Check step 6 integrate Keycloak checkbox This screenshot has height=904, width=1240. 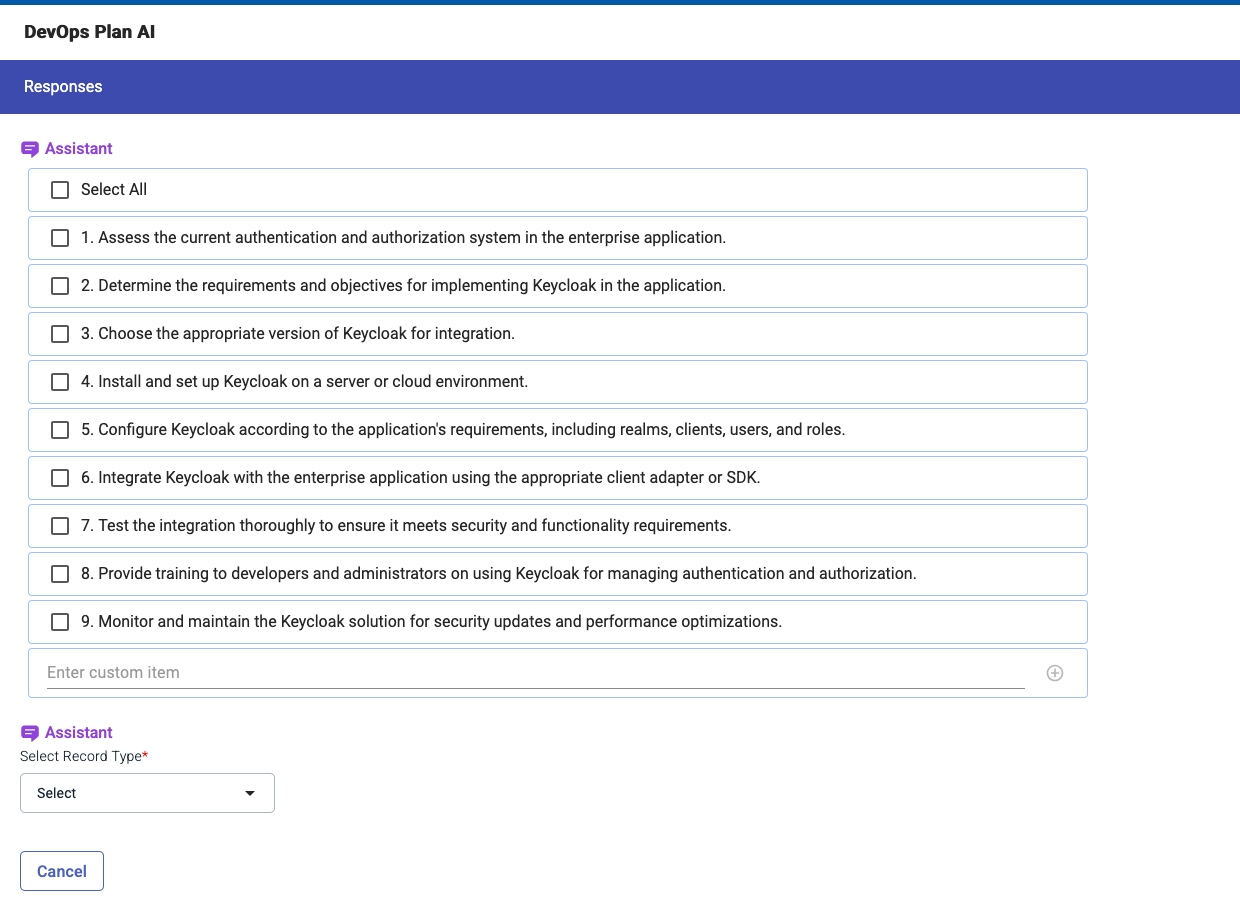[59, 477]
